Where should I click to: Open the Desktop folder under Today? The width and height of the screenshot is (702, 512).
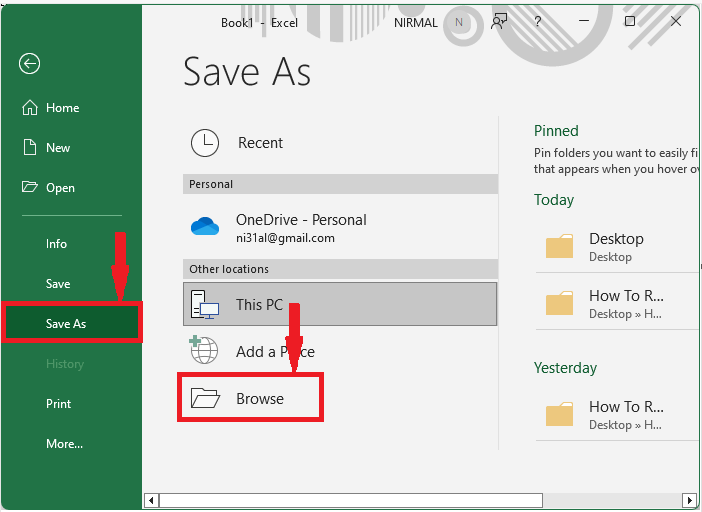618,247
